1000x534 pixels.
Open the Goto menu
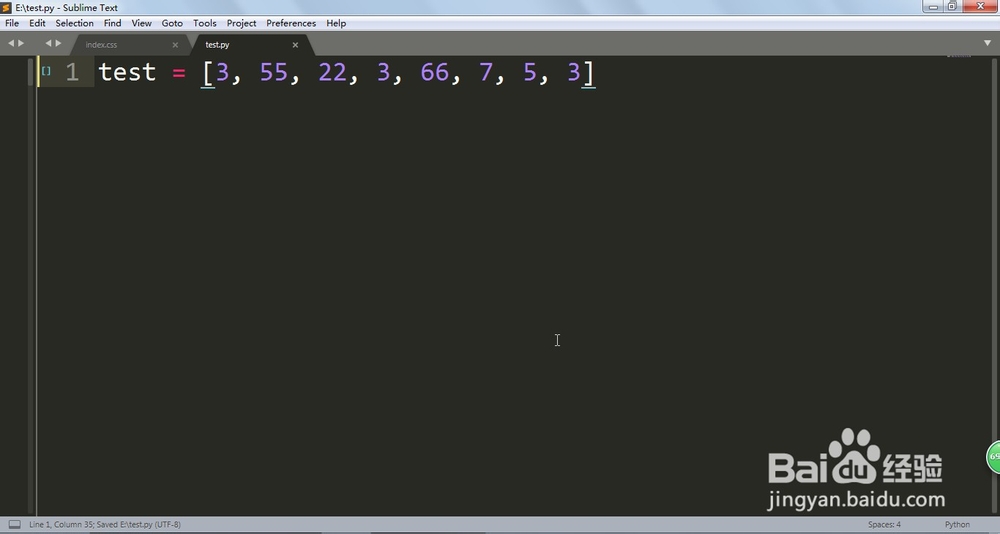pyautogui.click(x=172, y=23)
